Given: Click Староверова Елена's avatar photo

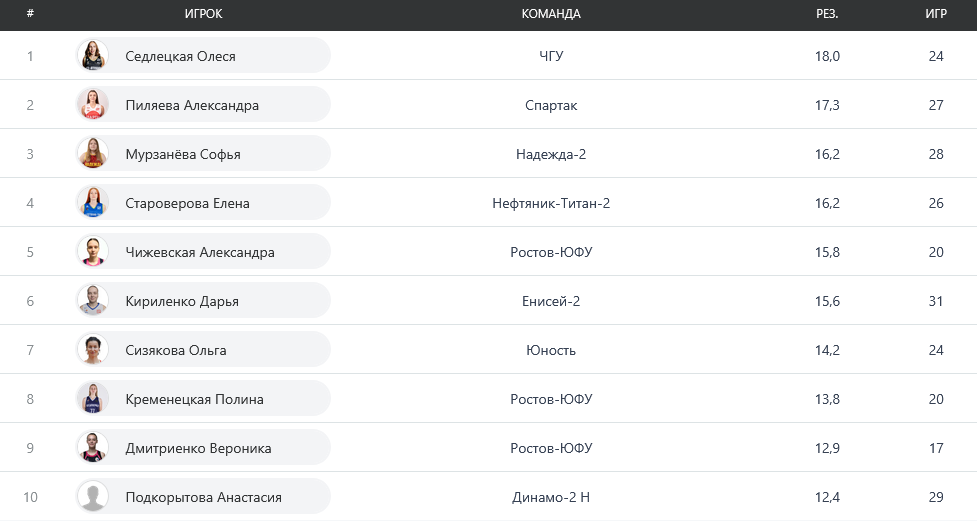Looking at the screenshot, I should 93,203.
